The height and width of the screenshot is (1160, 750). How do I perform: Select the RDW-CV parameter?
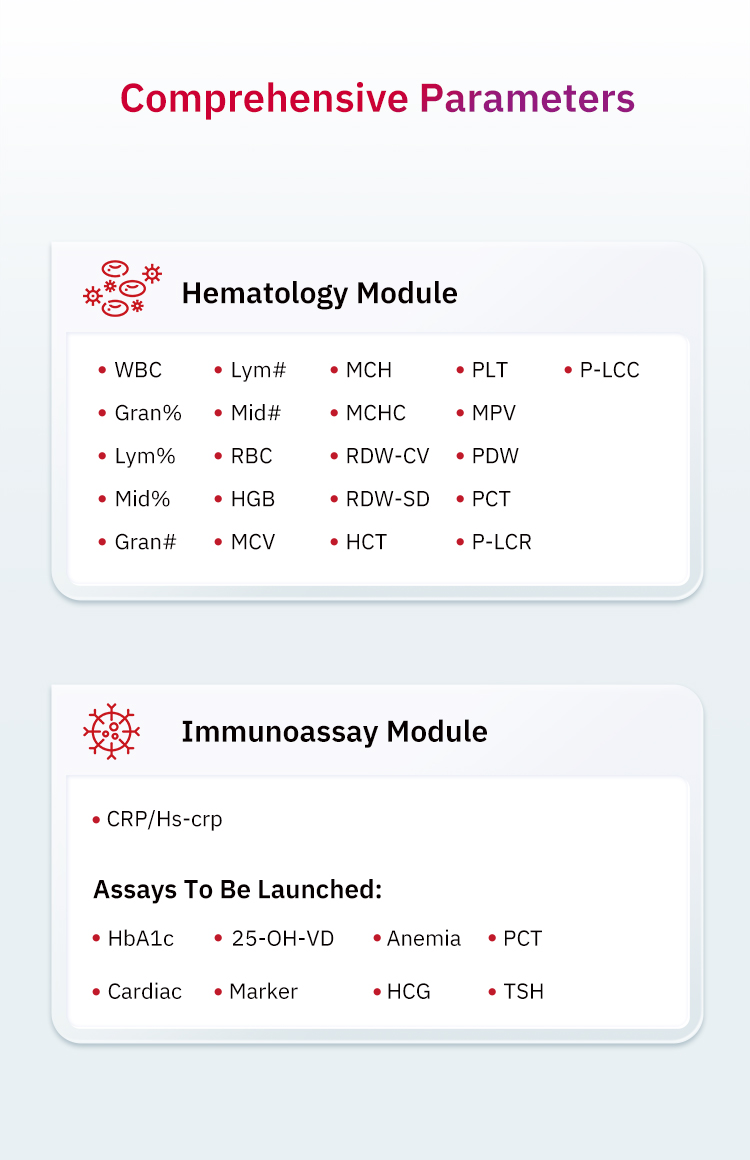(x=387, y=456)
